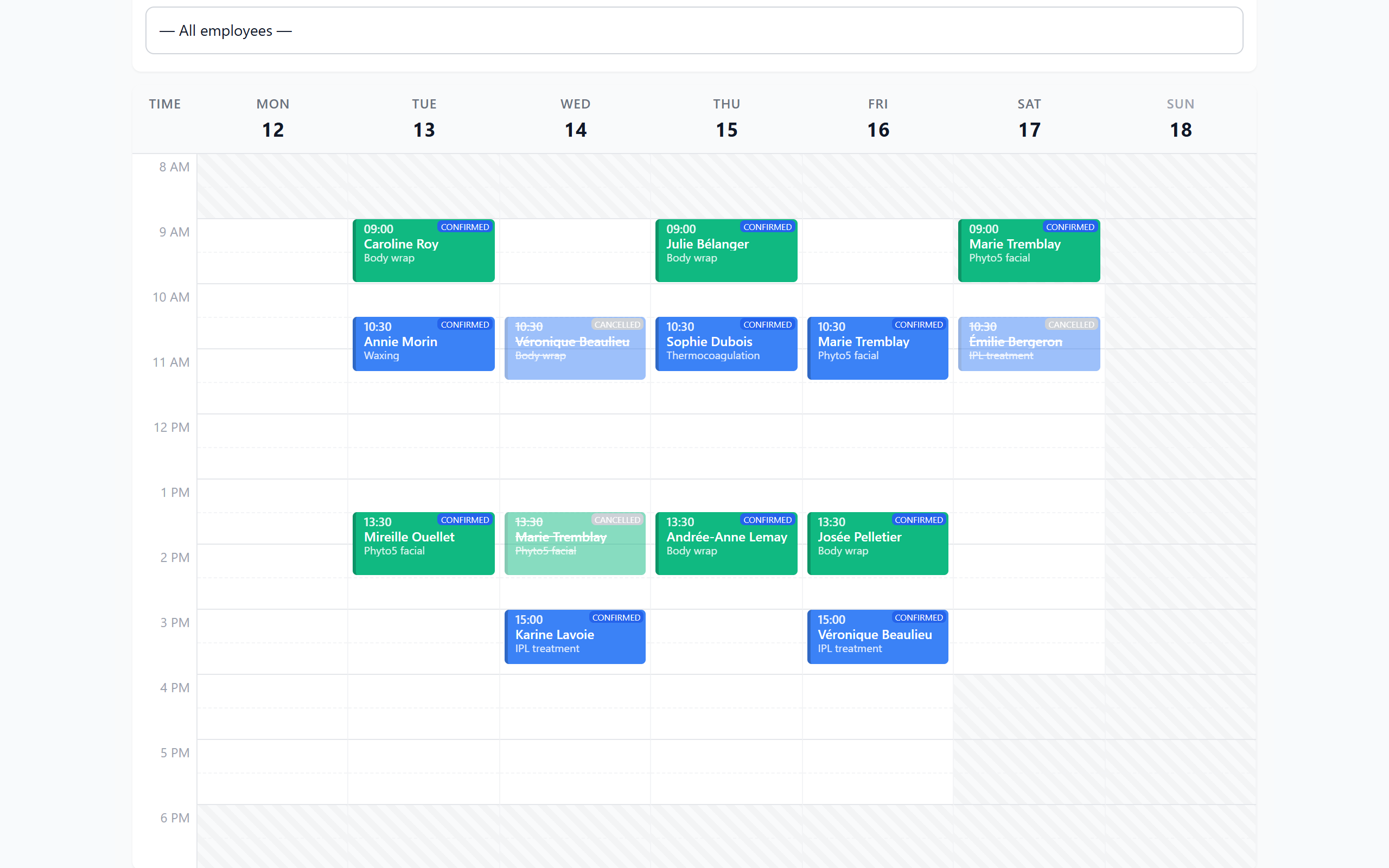Select the THU 15 day header

click(x=727, y=118)
